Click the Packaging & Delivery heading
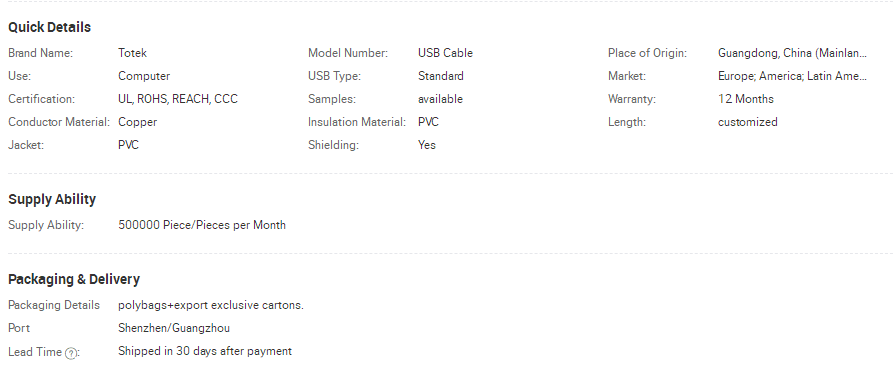Viewport: 894px width, 378px height. click(74, 279)
